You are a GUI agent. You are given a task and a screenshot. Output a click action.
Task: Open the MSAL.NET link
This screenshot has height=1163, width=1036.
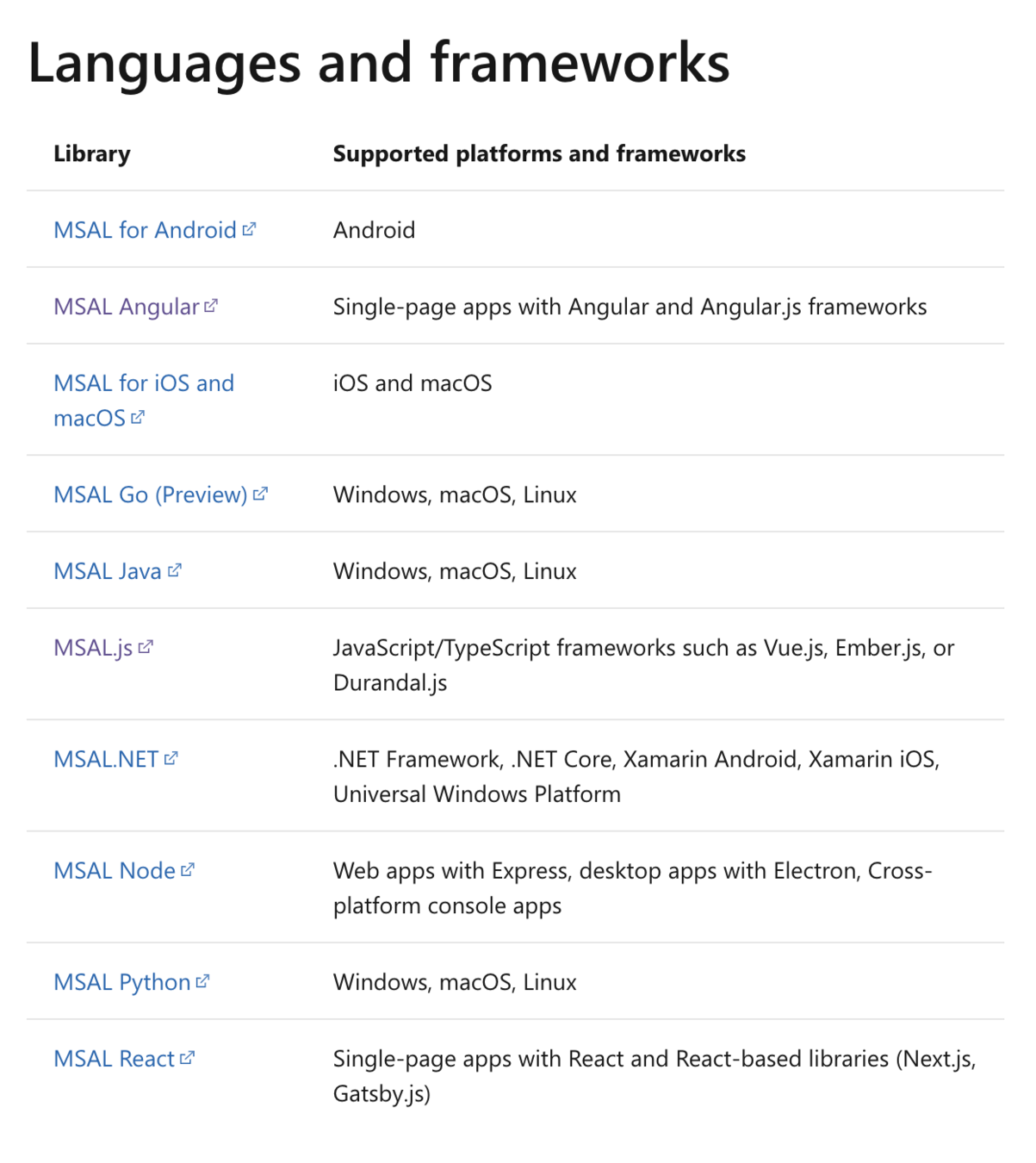pos(116,759)
